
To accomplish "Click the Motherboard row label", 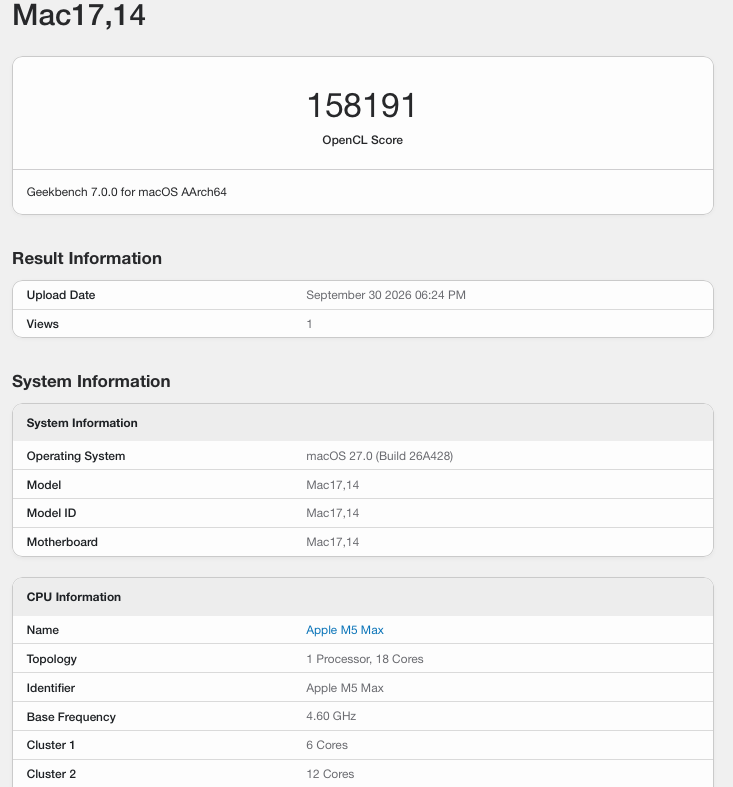I will [62, 542].
